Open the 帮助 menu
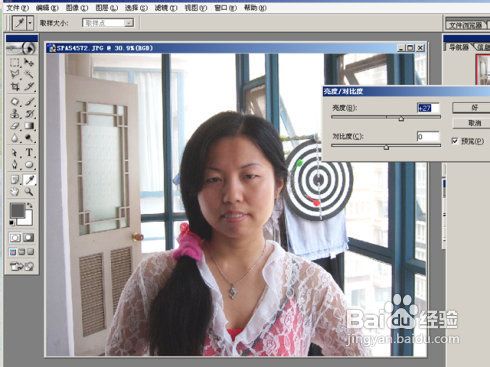The height and width of the screenshot is (367, 490). [255, 7]
